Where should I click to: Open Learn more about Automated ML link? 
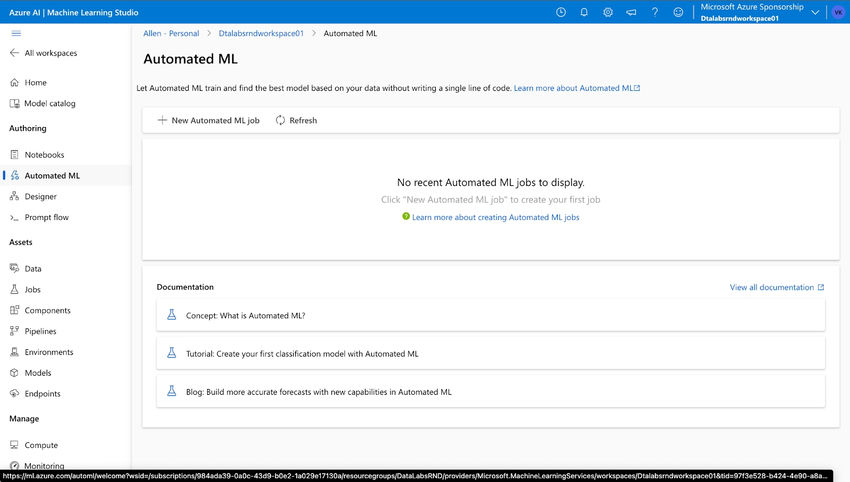pos(577,88)
